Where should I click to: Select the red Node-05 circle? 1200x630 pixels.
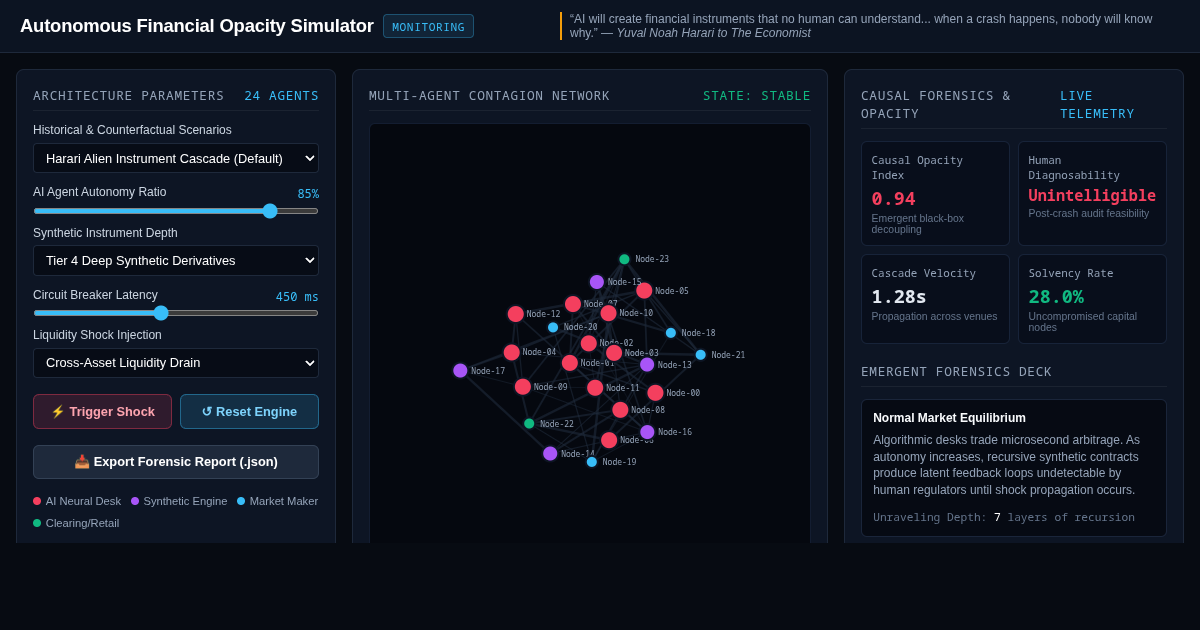pyautogui.click(x=644, y=291)
